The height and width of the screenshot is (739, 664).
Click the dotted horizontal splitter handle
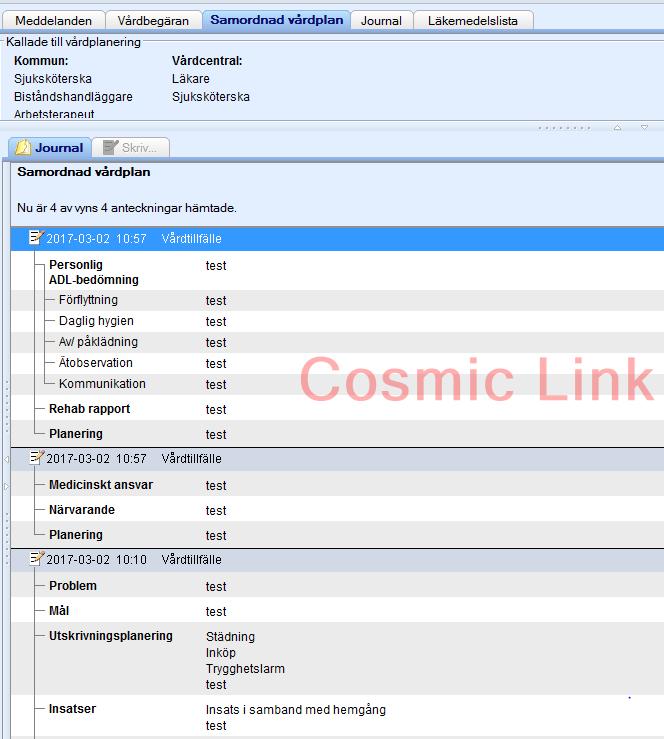pyautogui.click(x=564, y=128)
